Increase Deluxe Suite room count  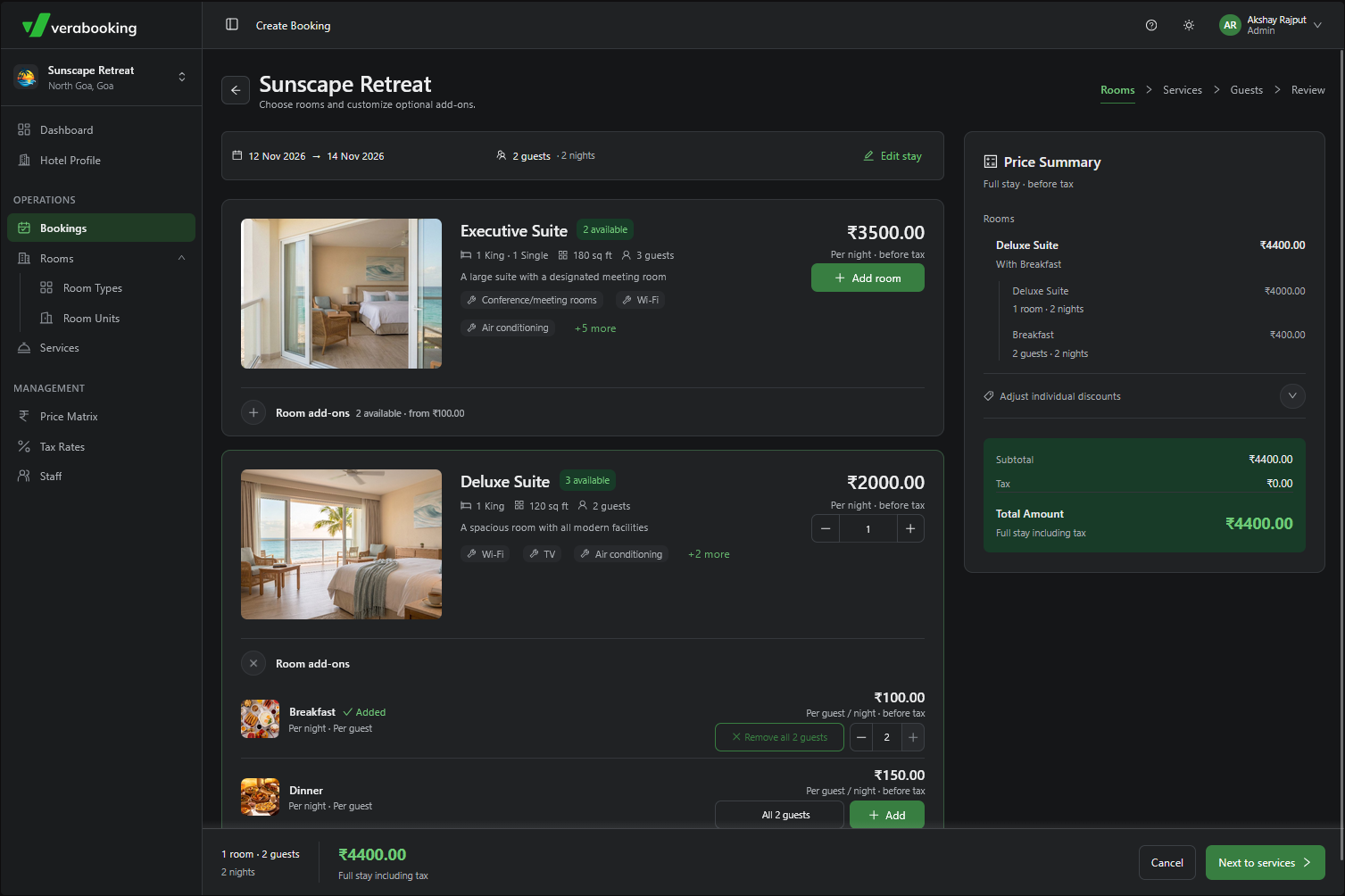(910, 529)
